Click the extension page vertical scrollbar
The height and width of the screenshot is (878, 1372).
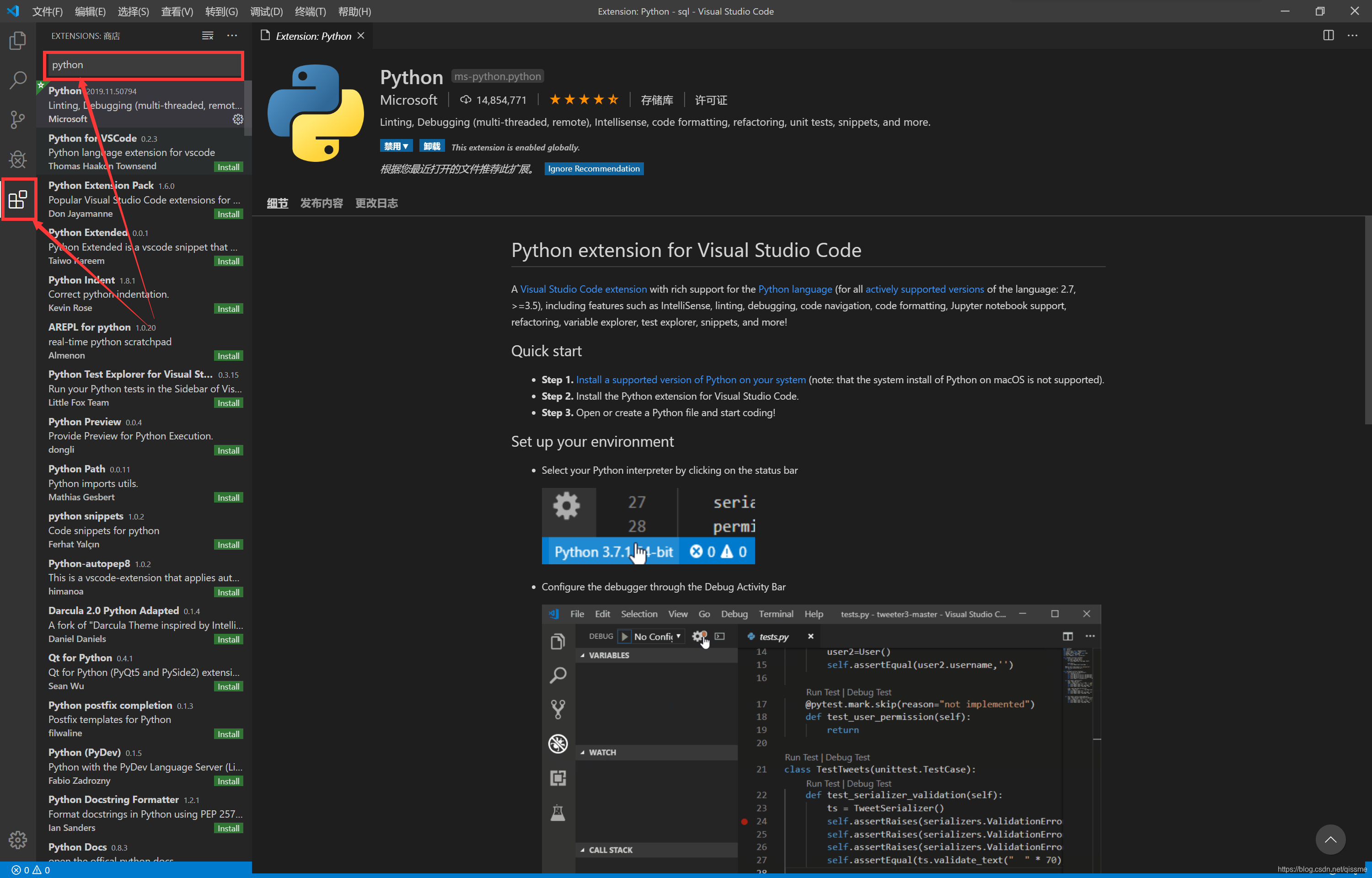[x=1367, y=319]
